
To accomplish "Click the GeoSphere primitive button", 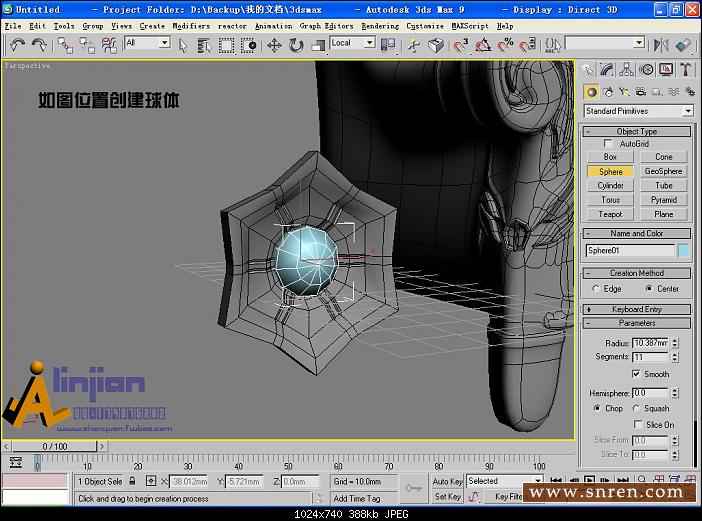I will tap(663, 171).
